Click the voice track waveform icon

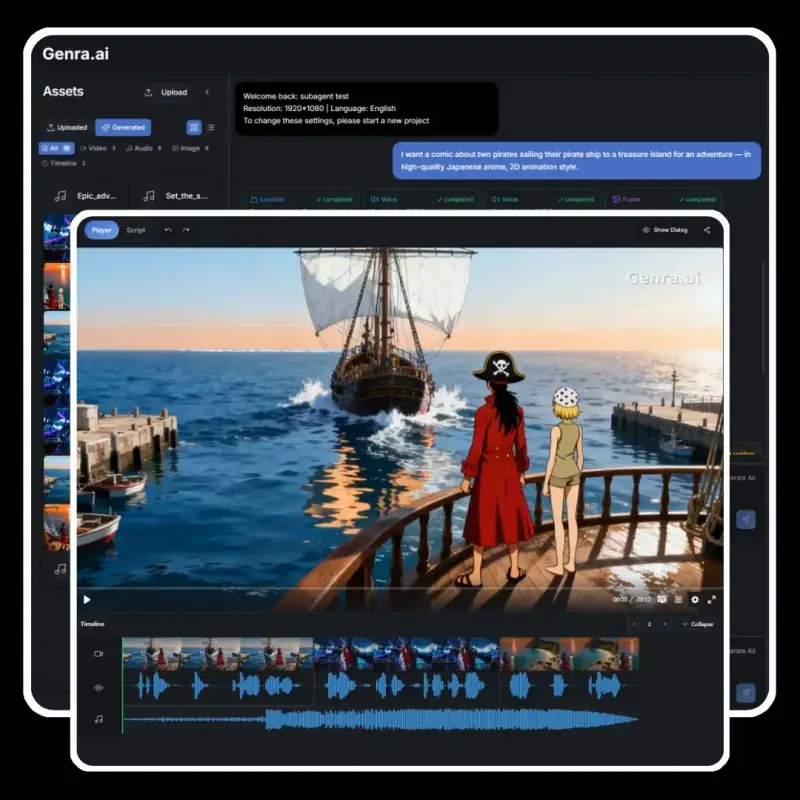[99, 687]
